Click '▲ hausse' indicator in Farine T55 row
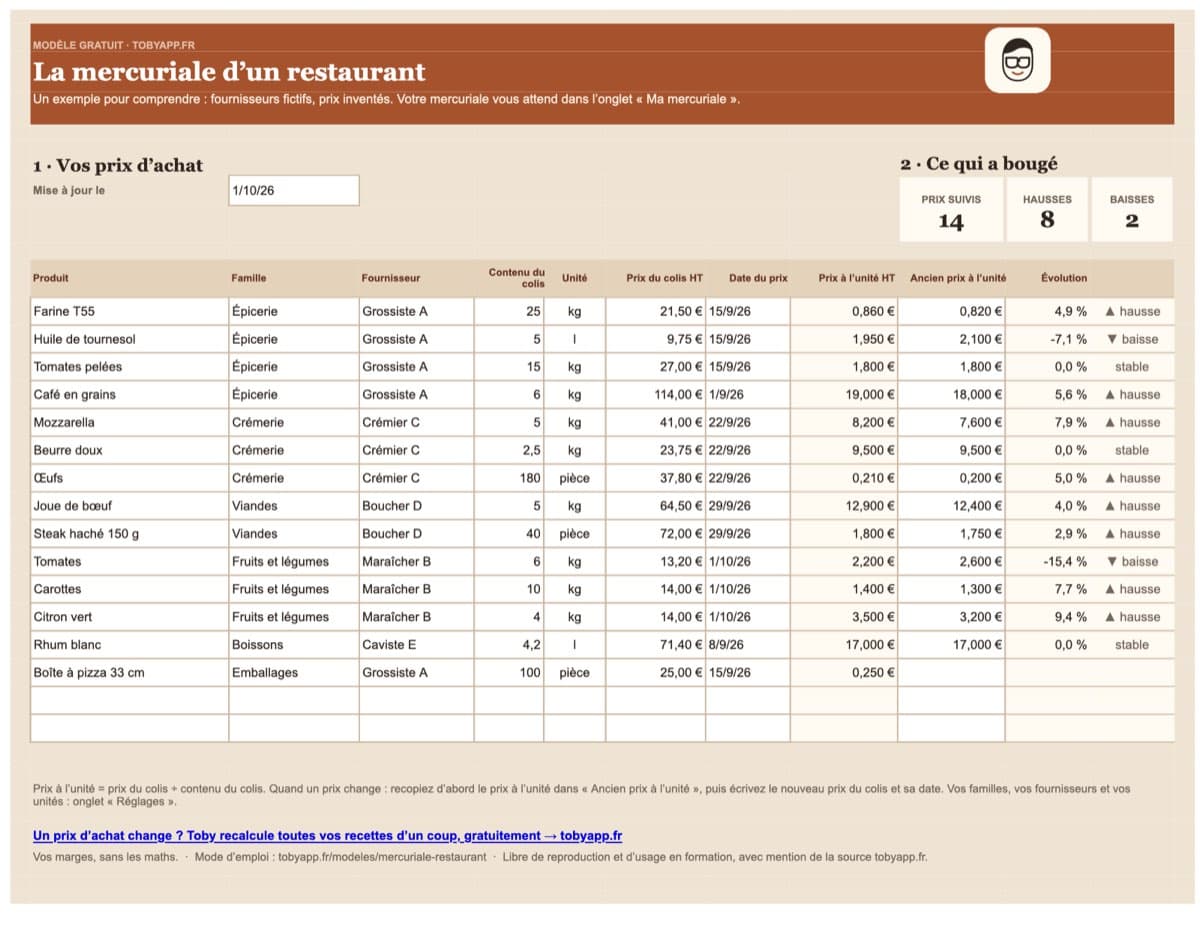The image size is (1200, 931). click(x=1133, y=311)
